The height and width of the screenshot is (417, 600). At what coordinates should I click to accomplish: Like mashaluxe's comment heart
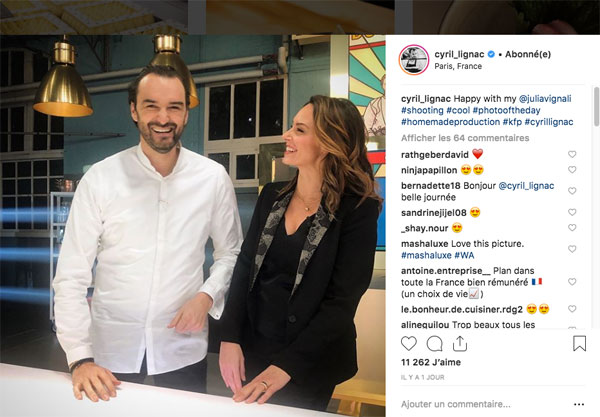(x=572, y=249)
